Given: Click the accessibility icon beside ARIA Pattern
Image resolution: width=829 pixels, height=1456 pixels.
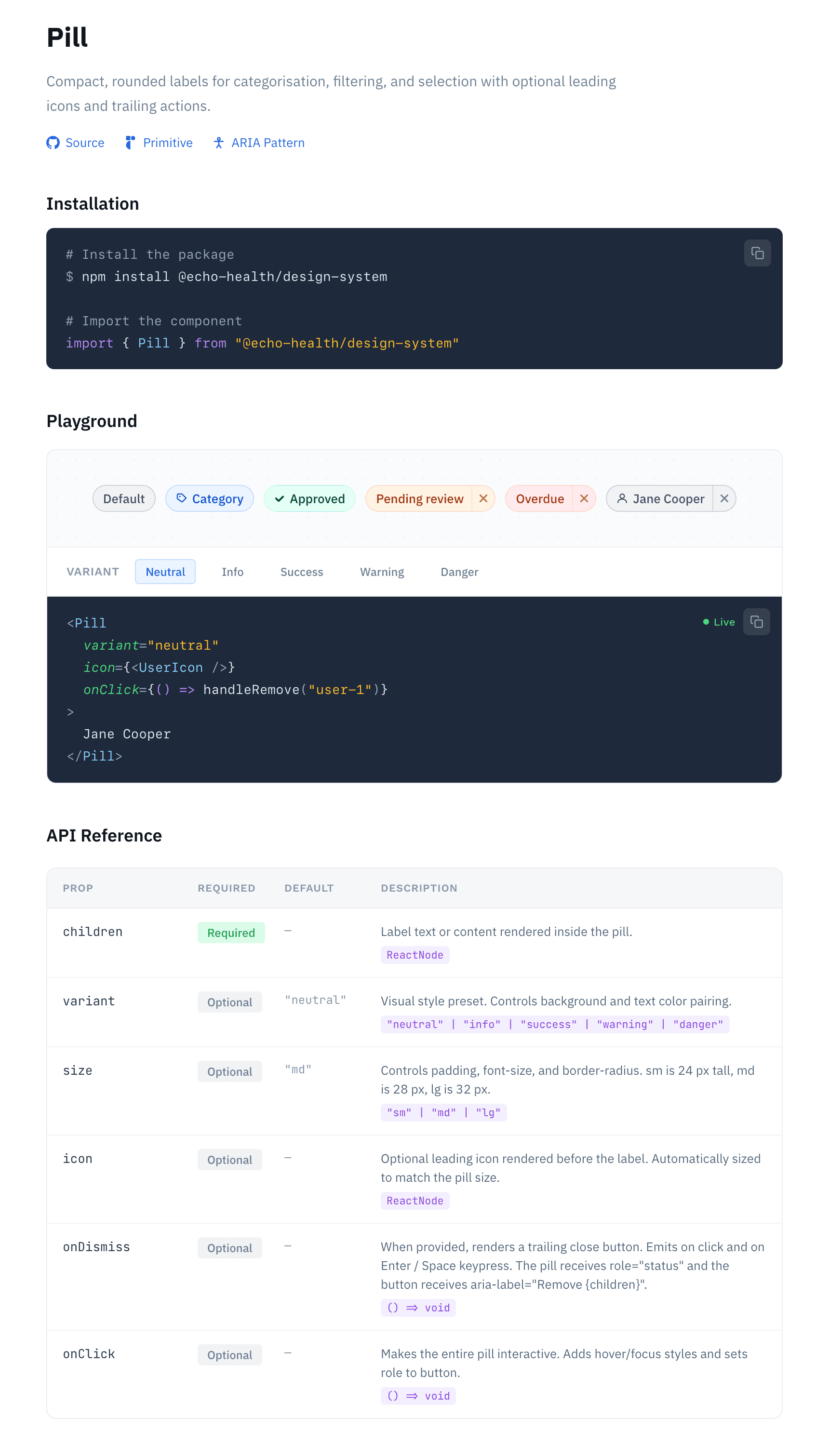Looking at the screenshot, I should (x=219, y=143).
